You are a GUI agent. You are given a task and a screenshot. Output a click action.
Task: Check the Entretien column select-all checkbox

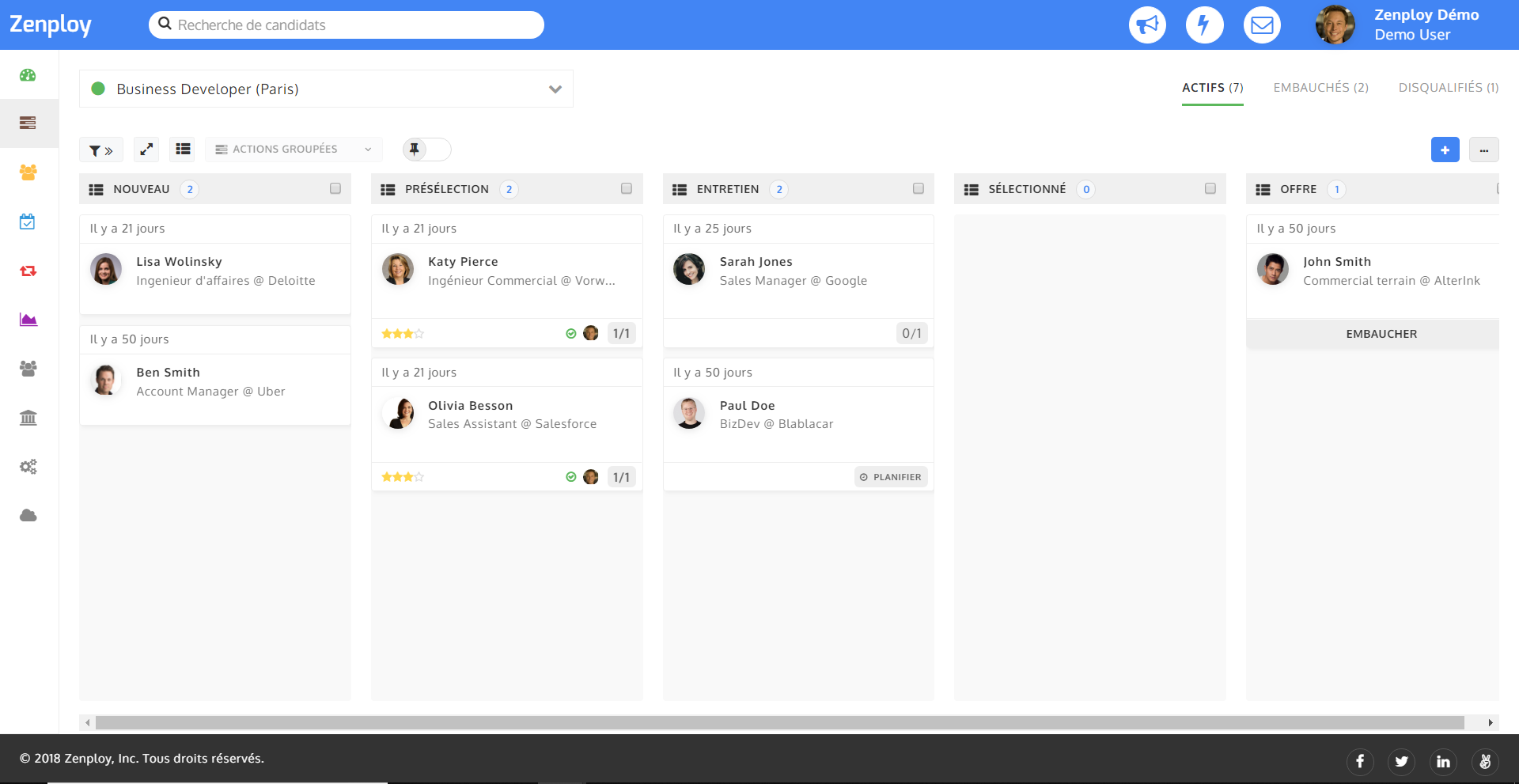(919, 188)
